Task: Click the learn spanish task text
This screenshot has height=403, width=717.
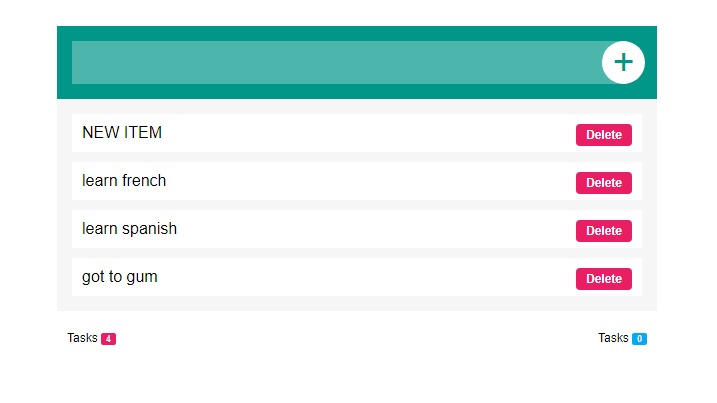Action: [129, 229]
